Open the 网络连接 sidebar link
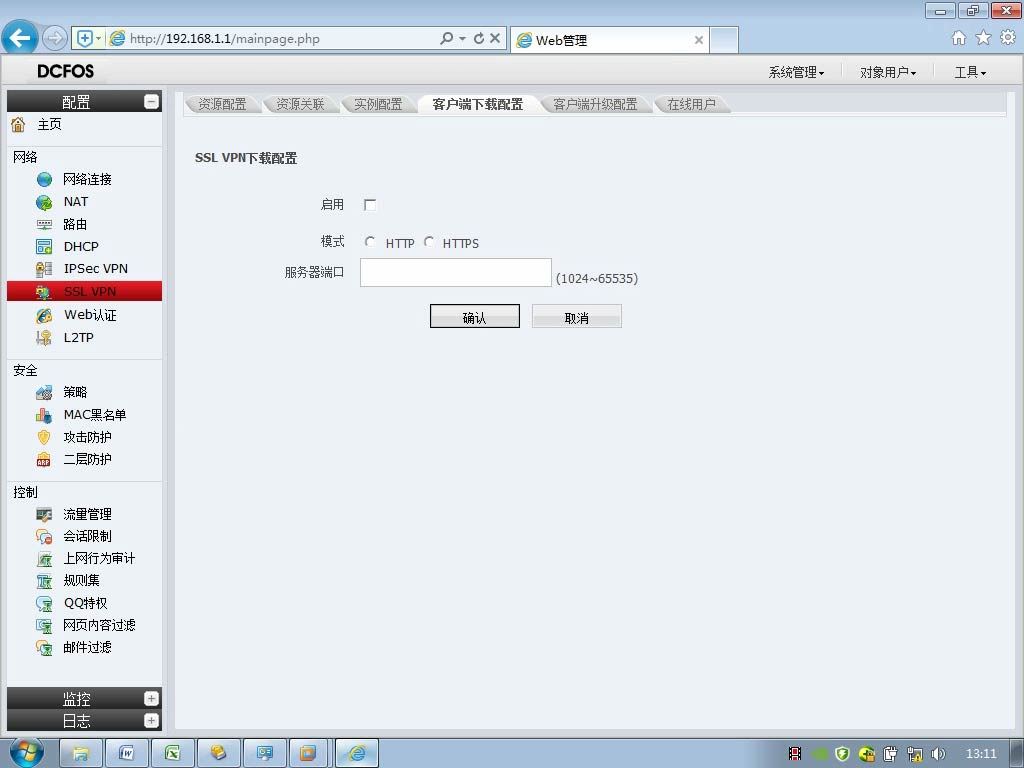This screenshot has width=1024, height=768. pyautogui.click(x=88, y=179)
